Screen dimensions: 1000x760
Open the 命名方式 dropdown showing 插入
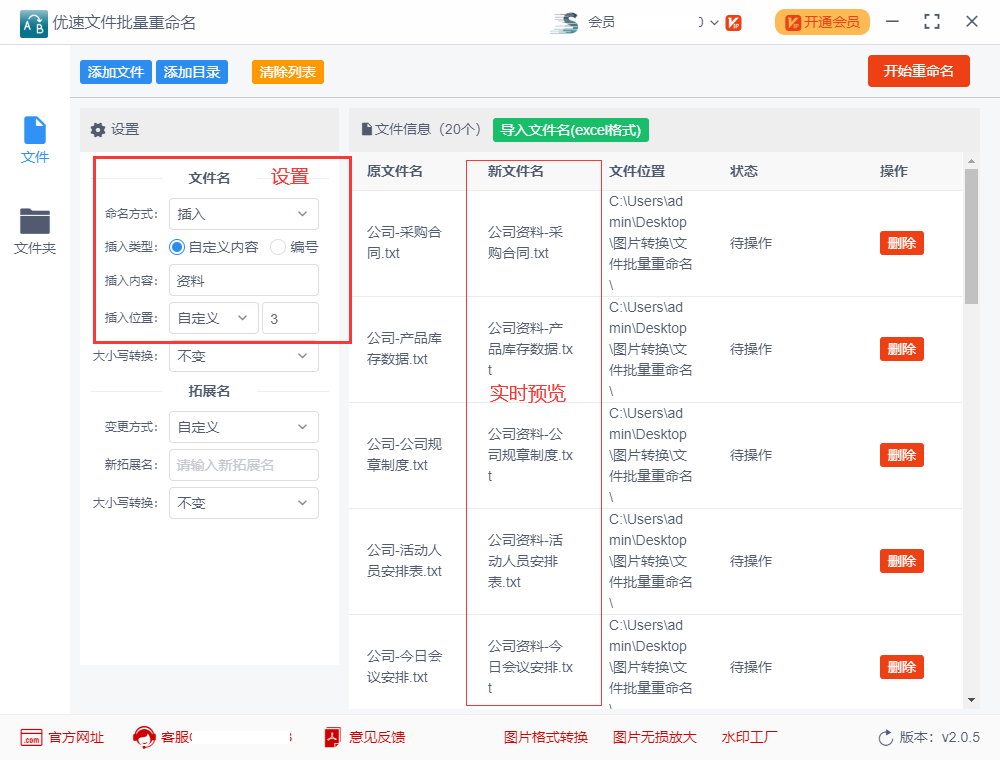244,214
